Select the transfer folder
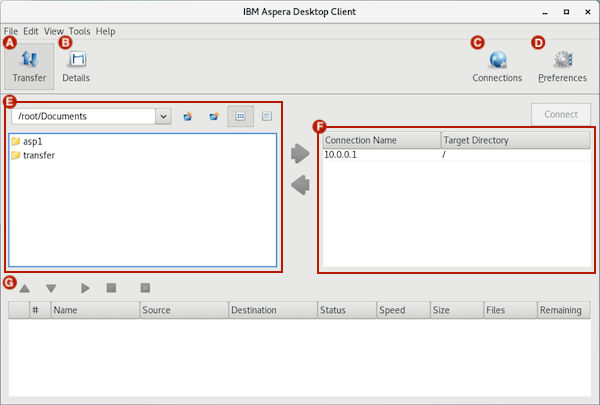Image resolution: width=600 pixels, height=405 pixels. (x=33, y=155)
